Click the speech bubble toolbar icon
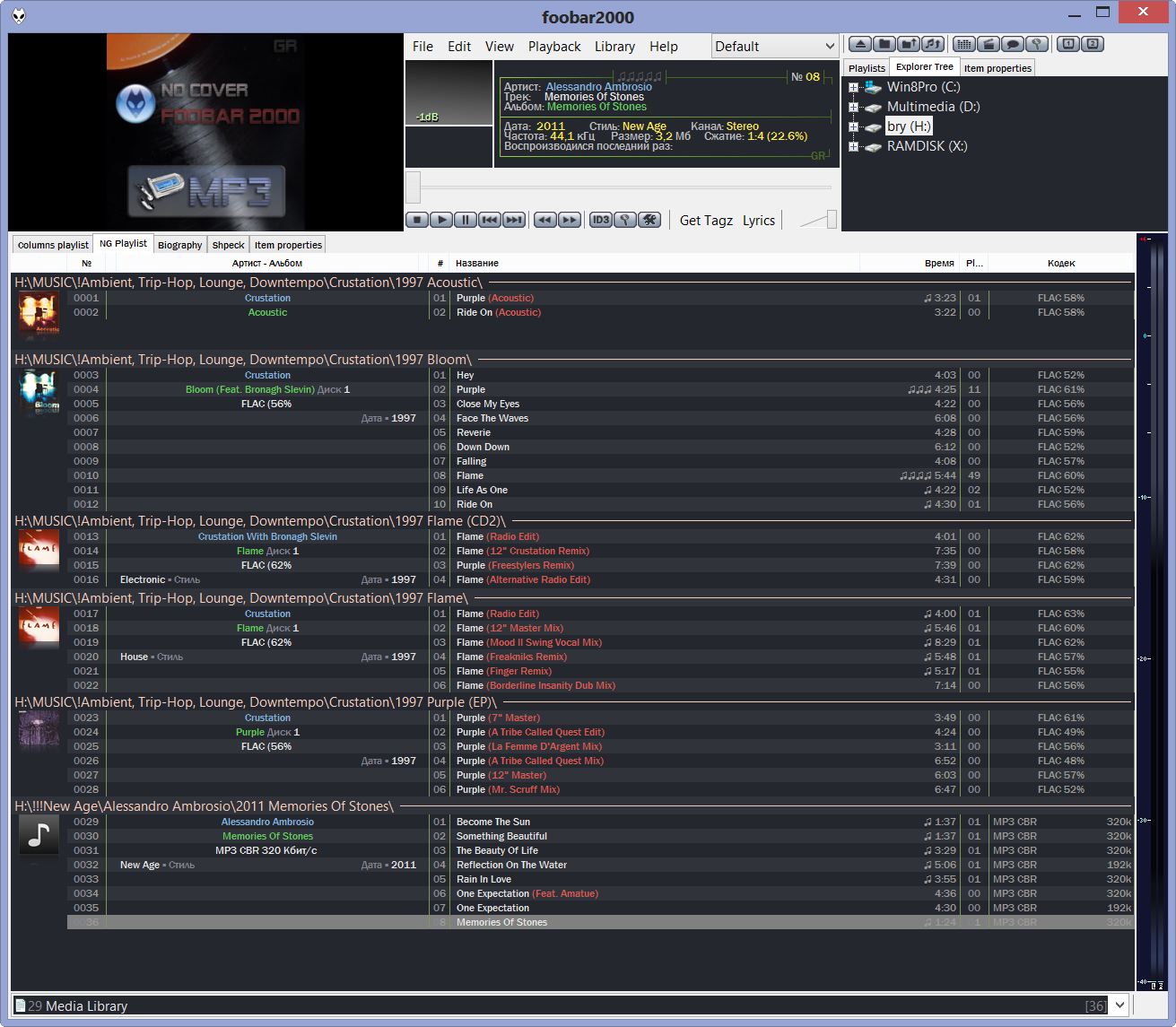Screen dimensions: 1176x1027 click(x=1013, y=44)
